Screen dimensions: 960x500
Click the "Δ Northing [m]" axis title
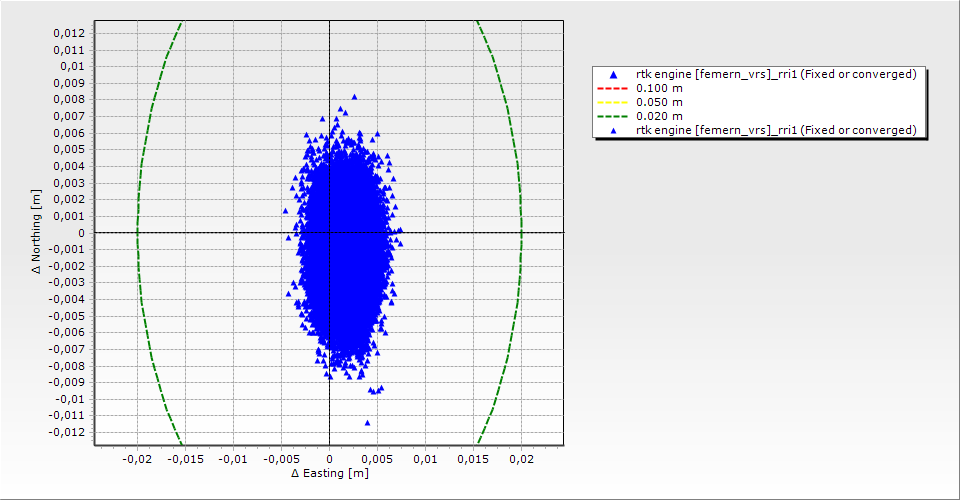click(38, 232)
